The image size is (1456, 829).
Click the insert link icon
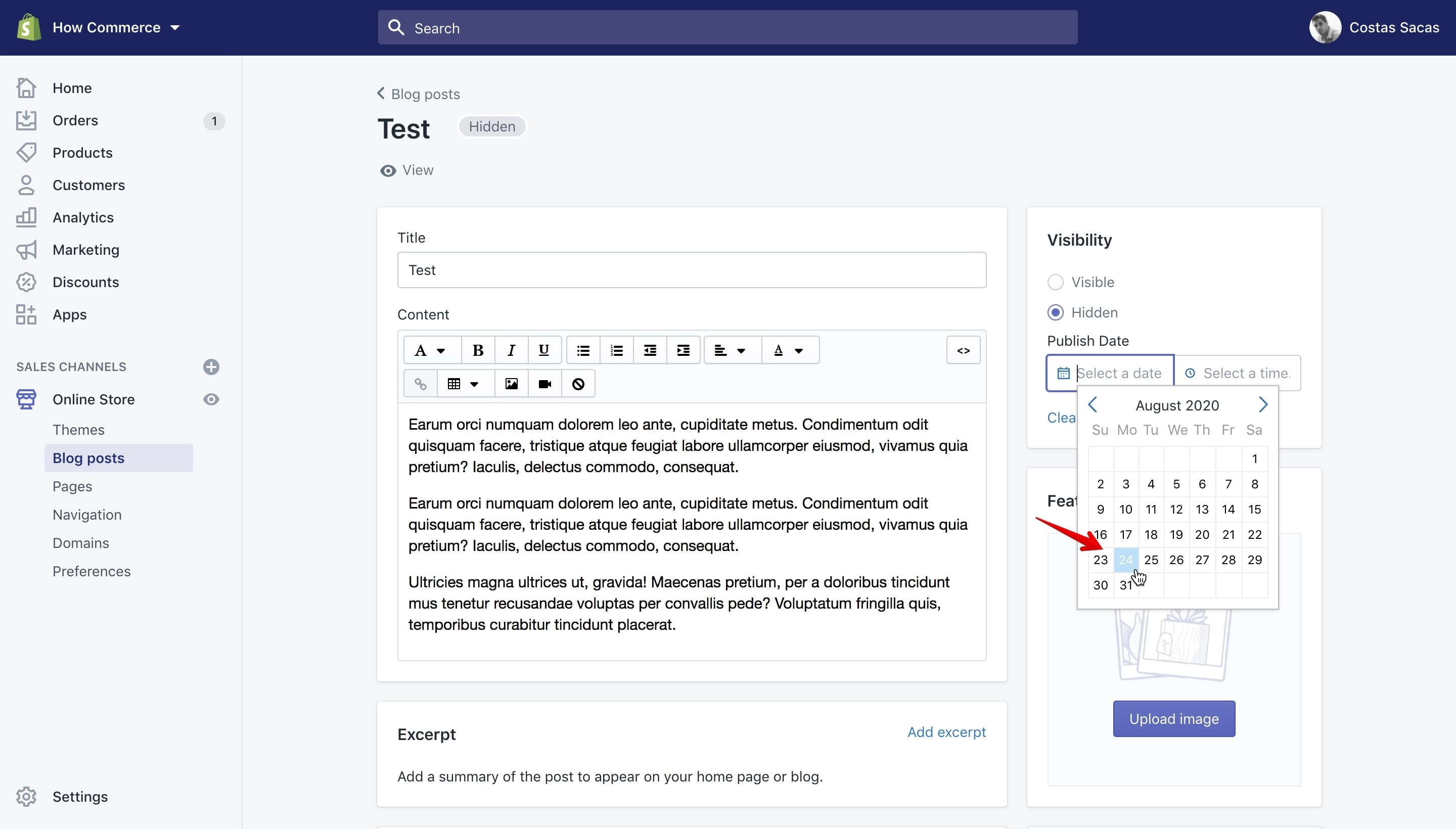420,384
